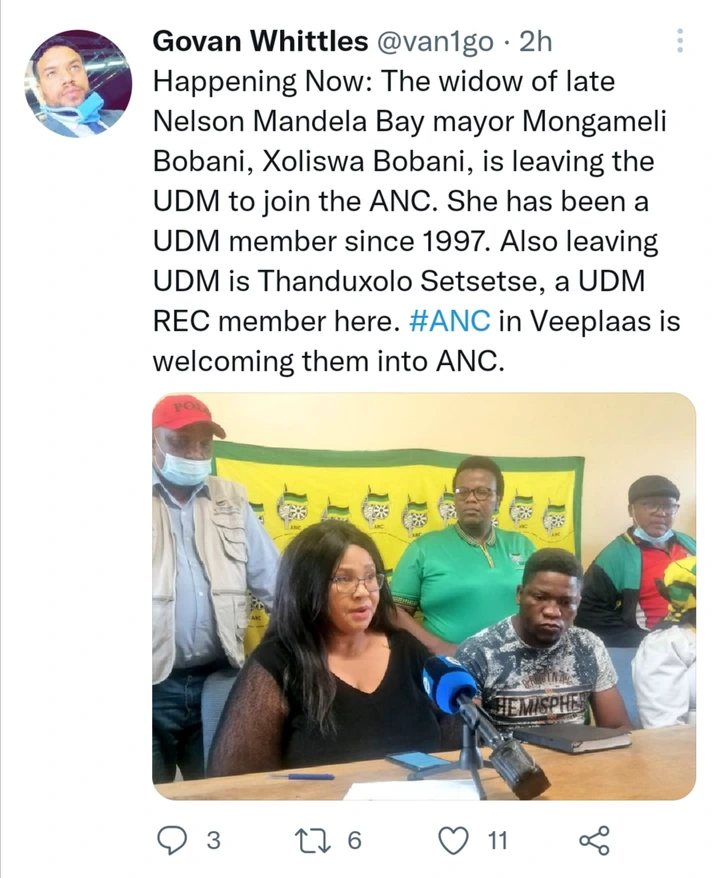
Task: View the tweet's 2h timestamp
Action: pyautogui.click(x=536, y=41)
